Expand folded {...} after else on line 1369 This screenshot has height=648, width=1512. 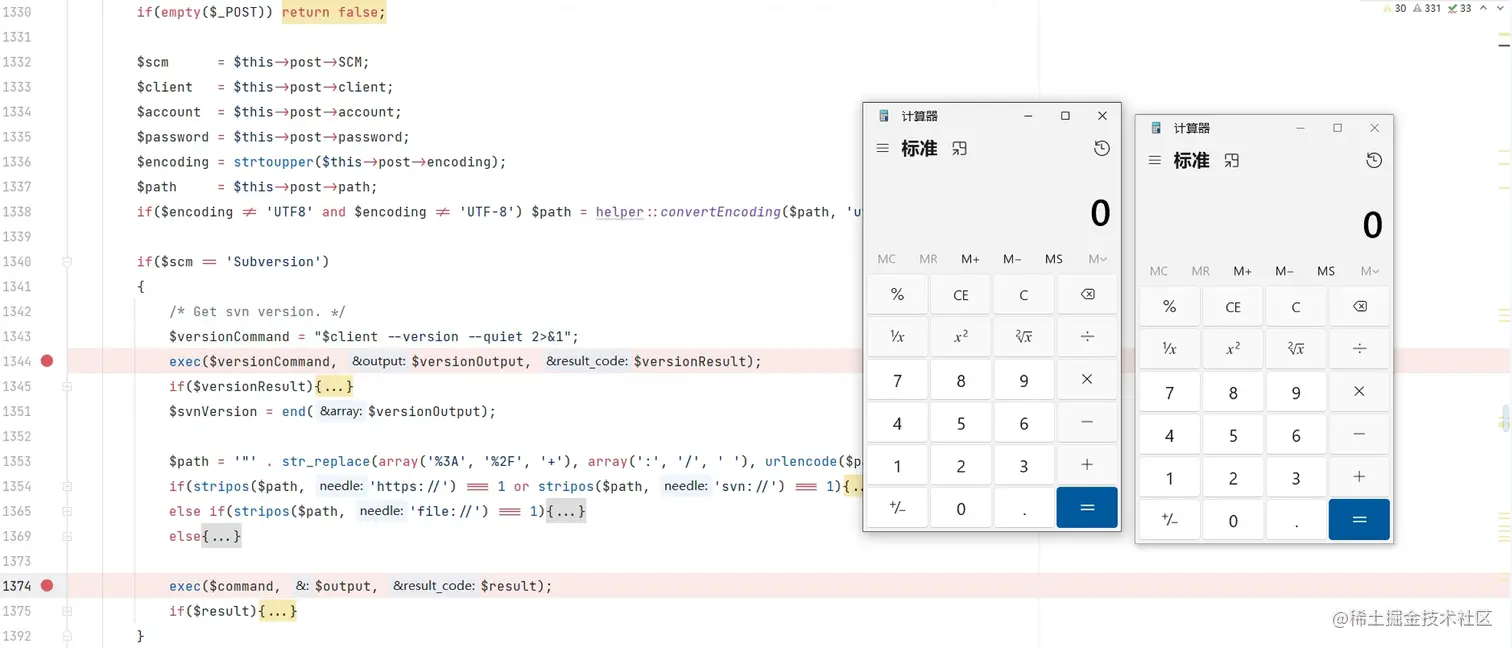pos(221,536)
